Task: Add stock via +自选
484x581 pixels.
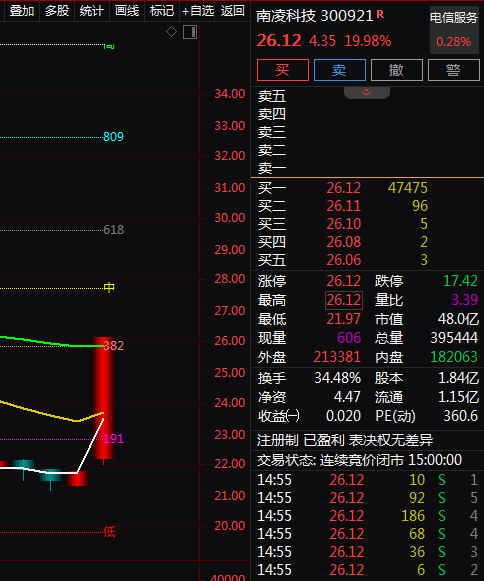Action: (198, 11)
